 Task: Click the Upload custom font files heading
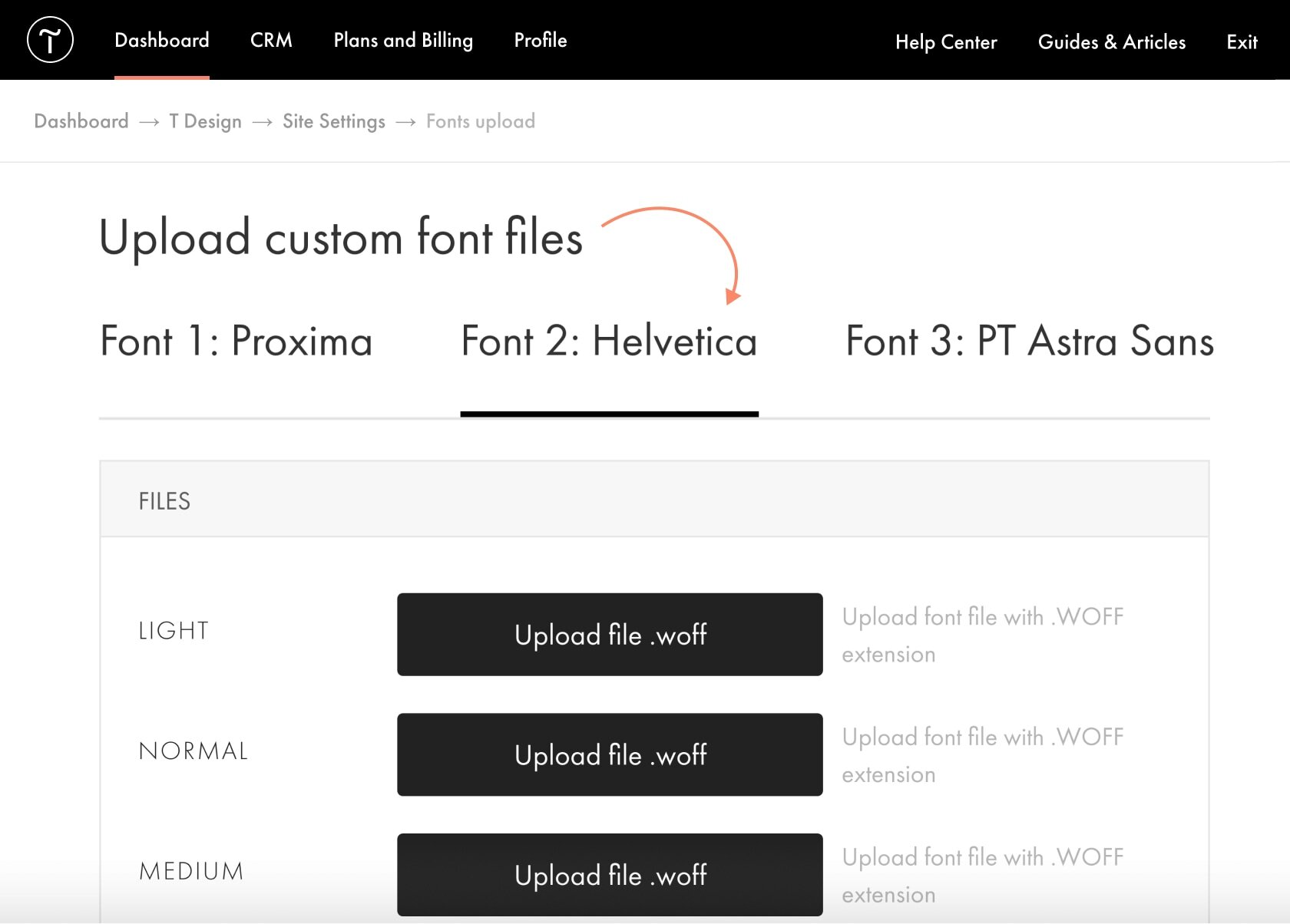341,238
